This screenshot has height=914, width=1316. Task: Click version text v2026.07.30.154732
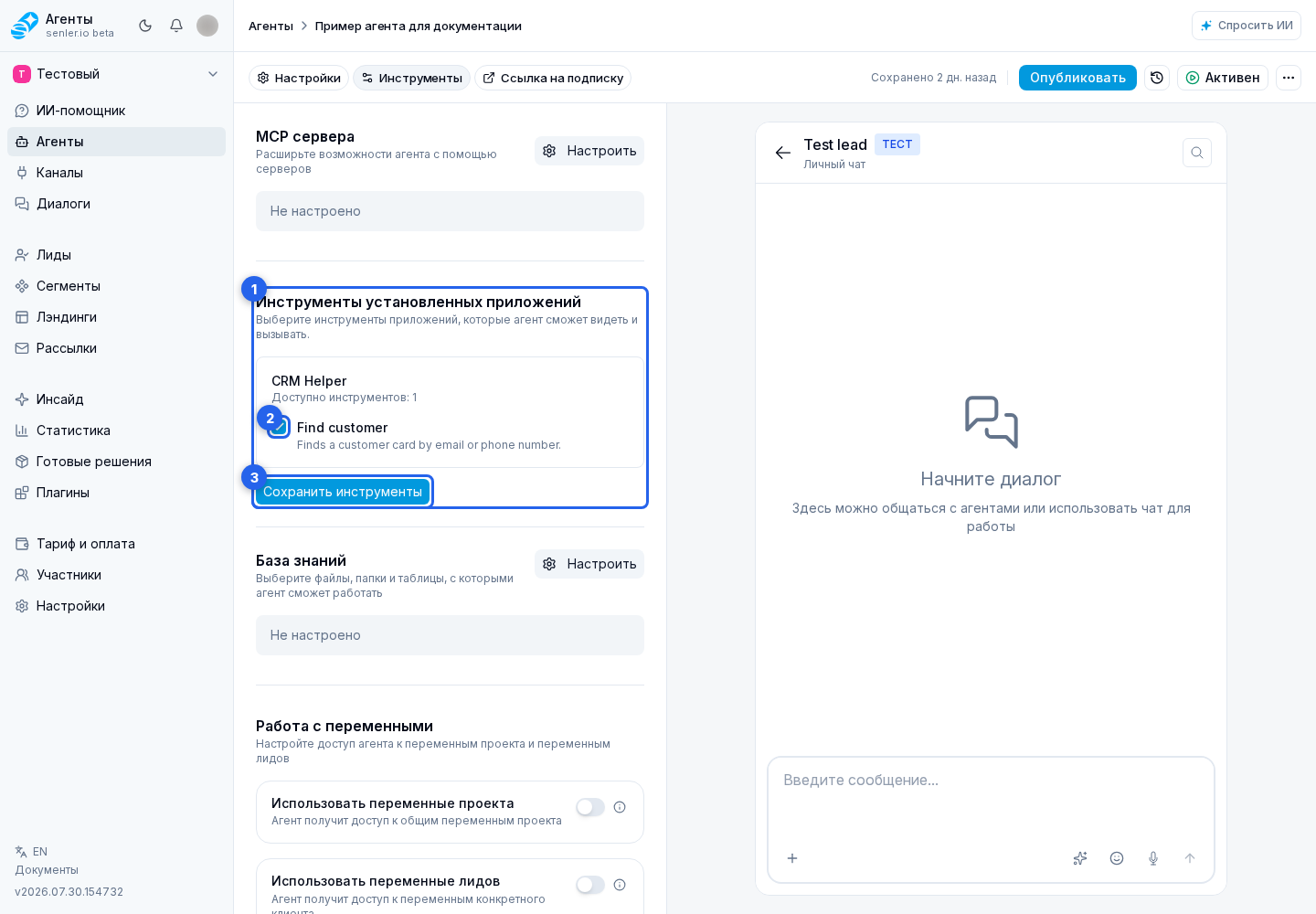click(69, 892)
